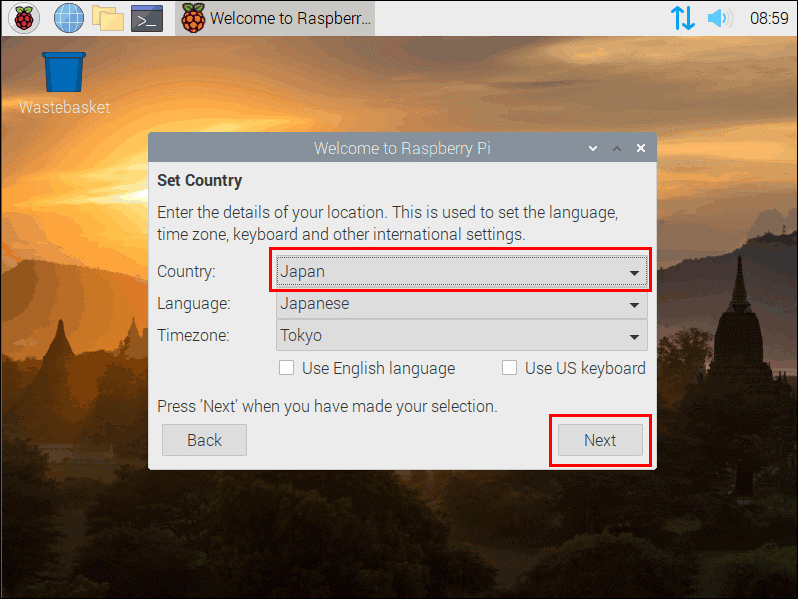Enable the Use US keyboard checkbox
The width and height of the screenshot is (798, 599).
click(509, 367)
